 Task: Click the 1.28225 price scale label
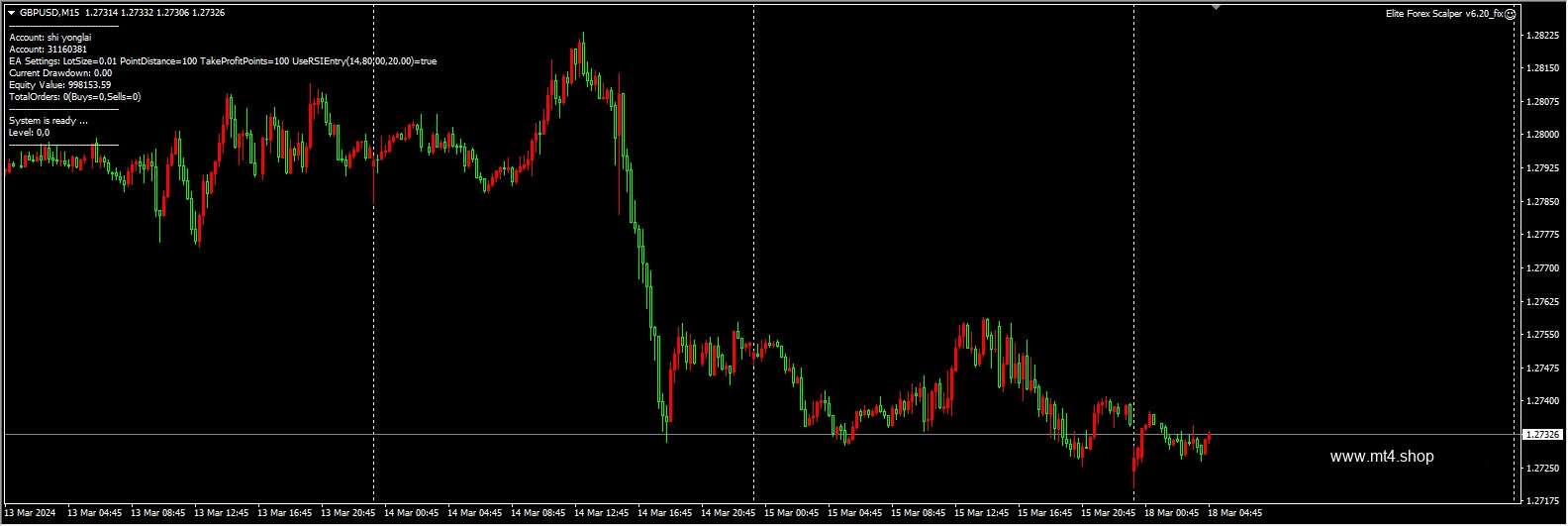tap(1543, 36)
